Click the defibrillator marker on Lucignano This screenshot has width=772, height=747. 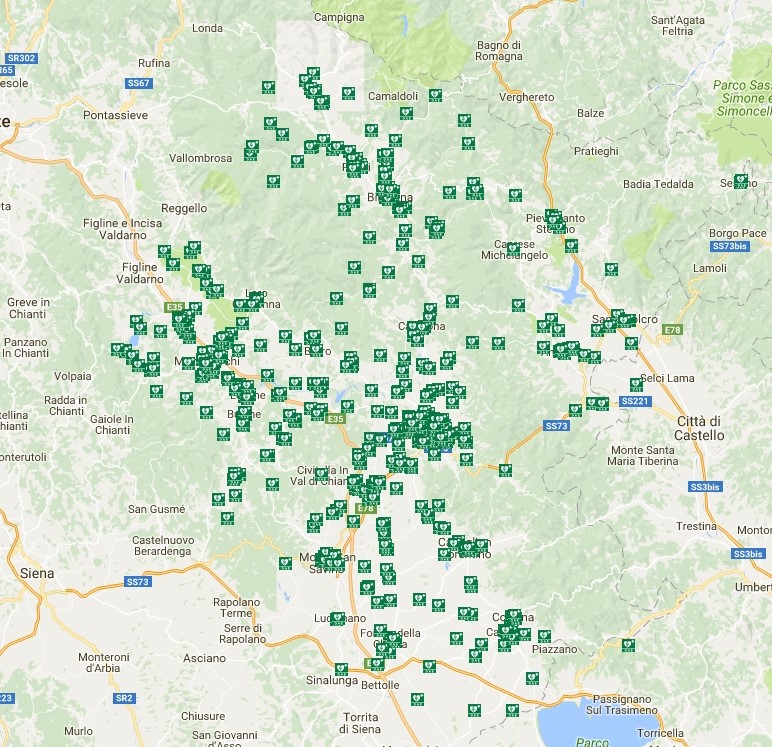(x=337, y=618)
